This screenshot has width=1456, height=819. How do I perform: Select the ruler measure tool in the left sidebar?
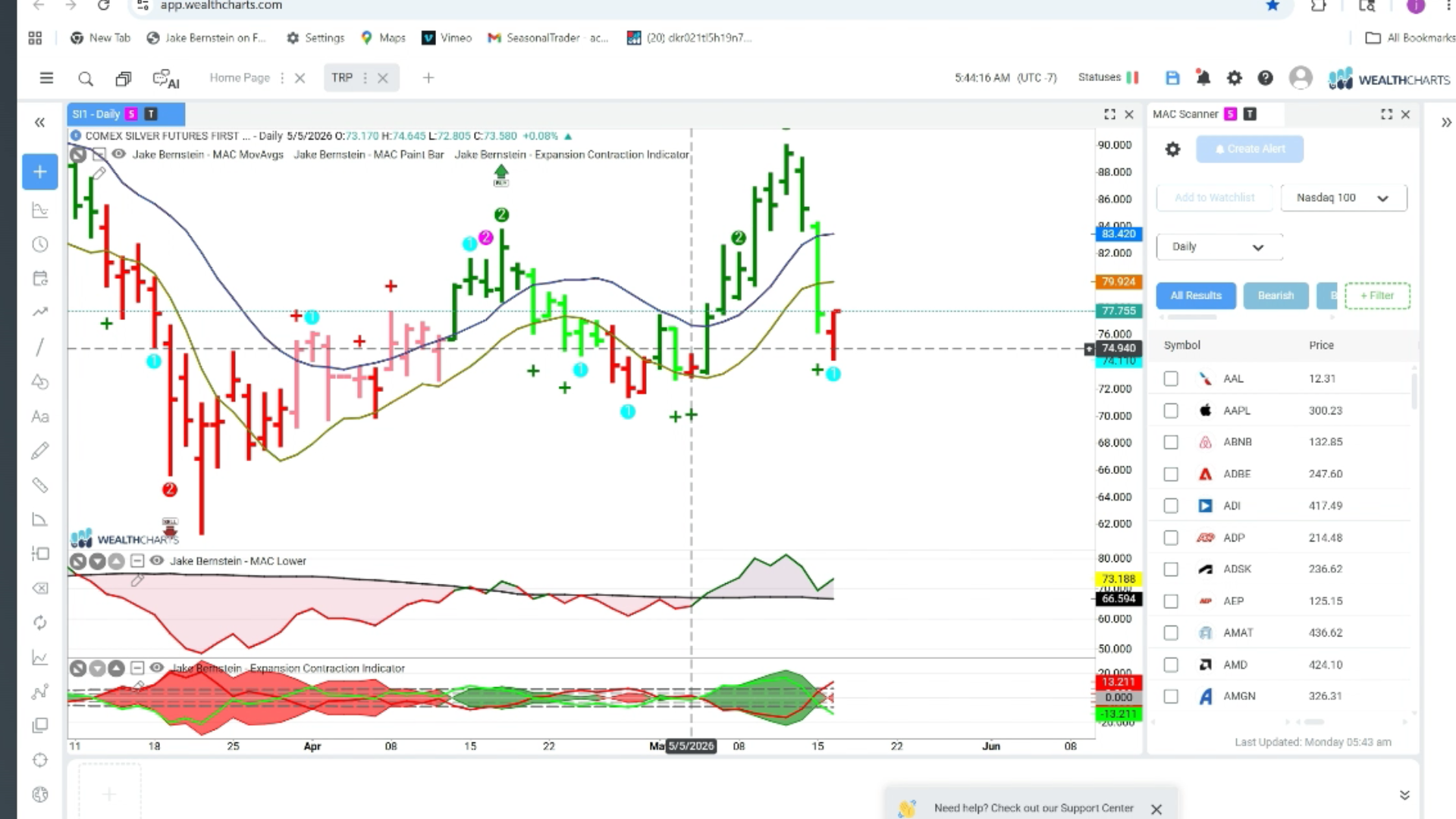40,485
